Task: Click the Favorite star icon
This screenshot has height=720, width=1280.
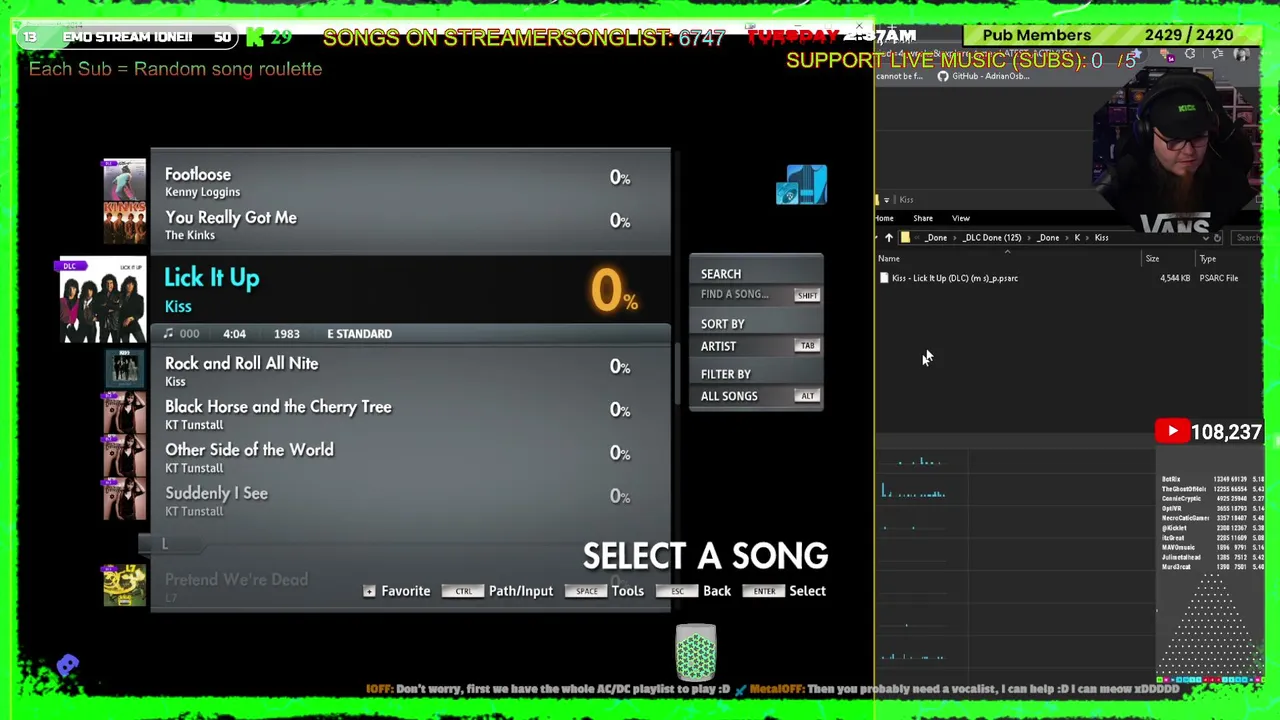Action: click(x=369, y=591)
